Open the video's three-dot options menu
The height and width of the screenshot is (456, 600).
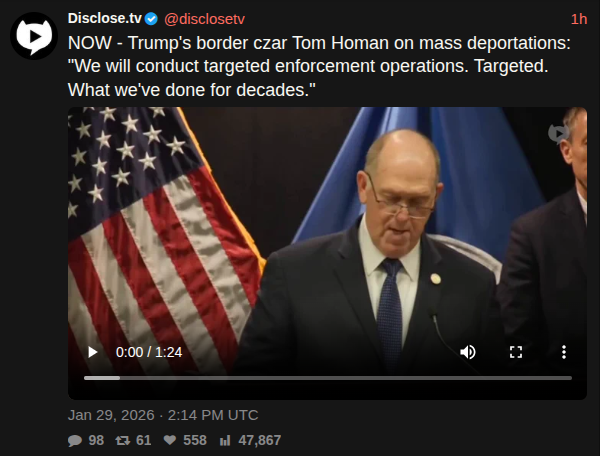pyautogui.click(x=564, y=352)
